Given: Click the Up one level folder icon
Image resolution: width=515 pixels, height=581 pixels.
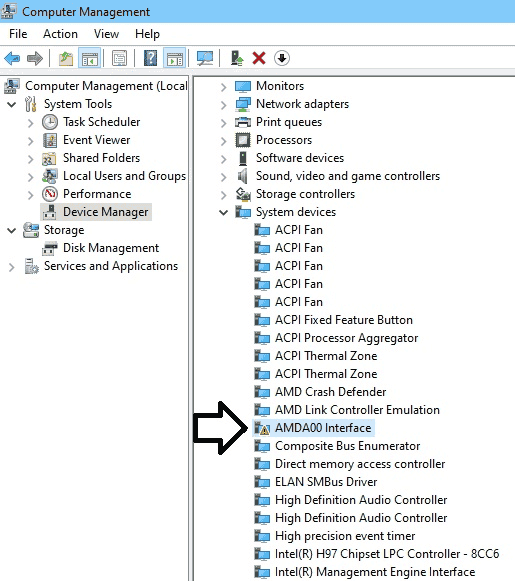Looking at the screenshot, I should (x=66, y=58).
